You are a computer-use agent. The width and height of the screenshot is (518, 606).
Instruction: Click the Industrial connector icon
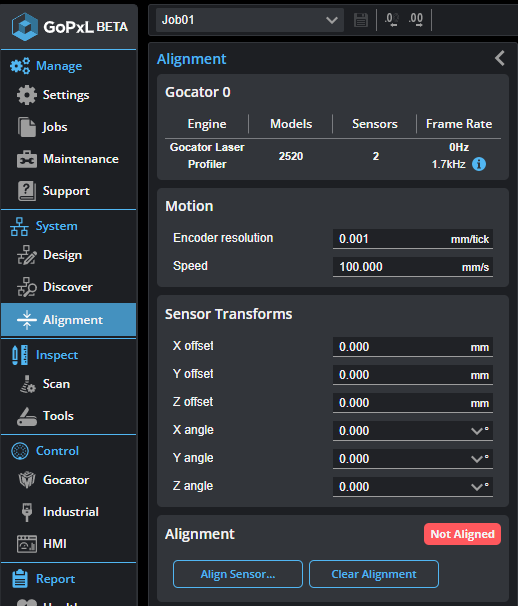point(27,512)
